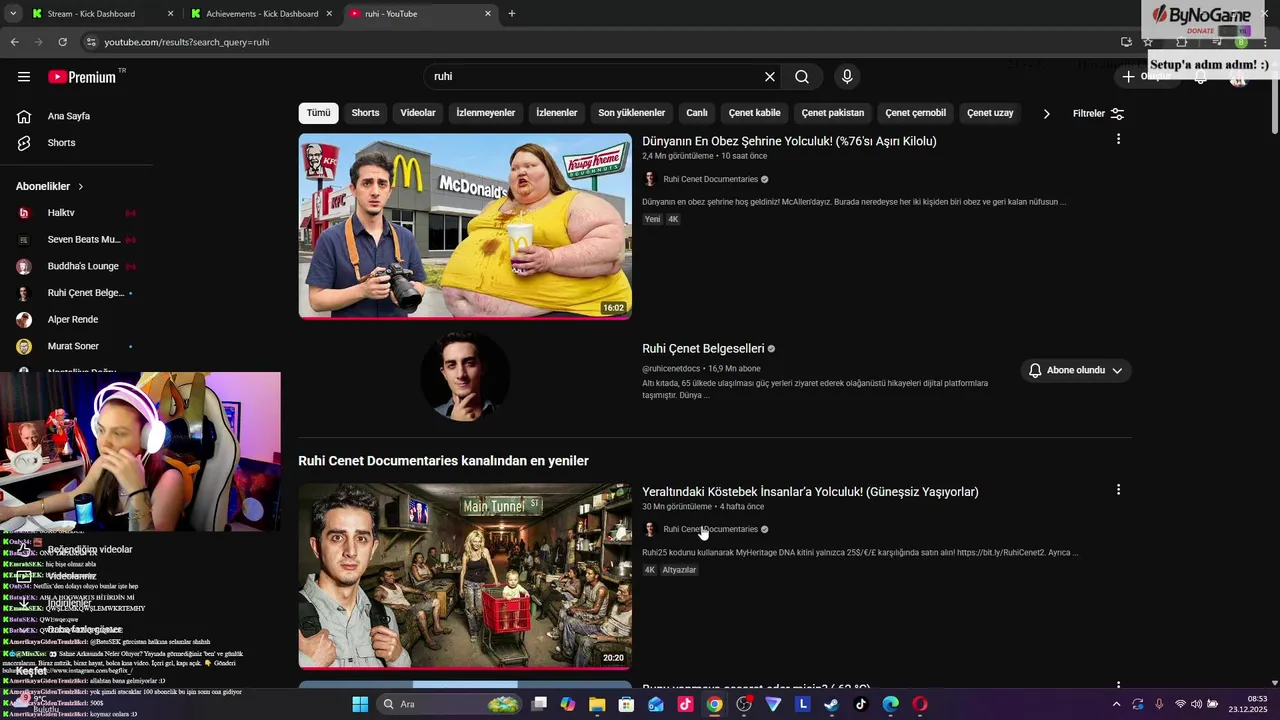1280x720 pixels.
Task: Open Steam from the taskbar
Action: [x=831, y=704]
